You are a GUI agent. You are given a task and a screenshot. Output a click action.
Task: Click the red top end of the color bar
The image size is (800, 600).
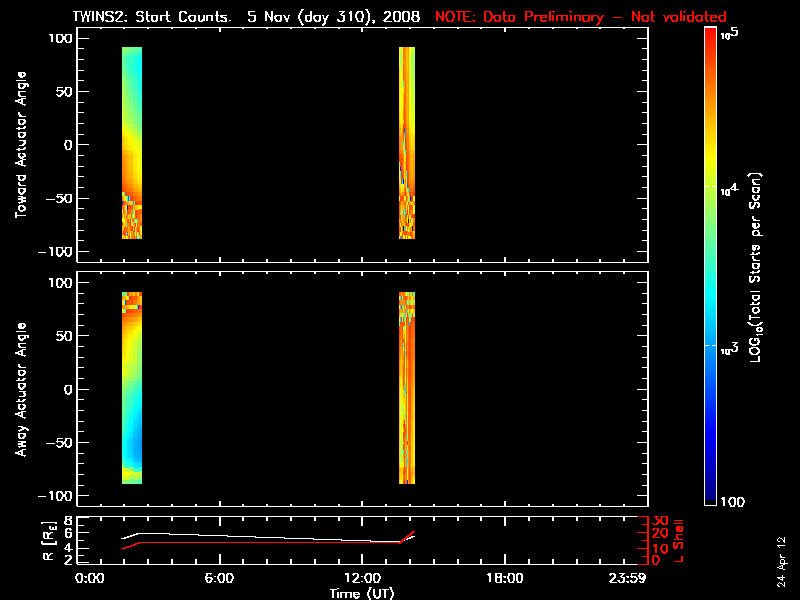710,36
